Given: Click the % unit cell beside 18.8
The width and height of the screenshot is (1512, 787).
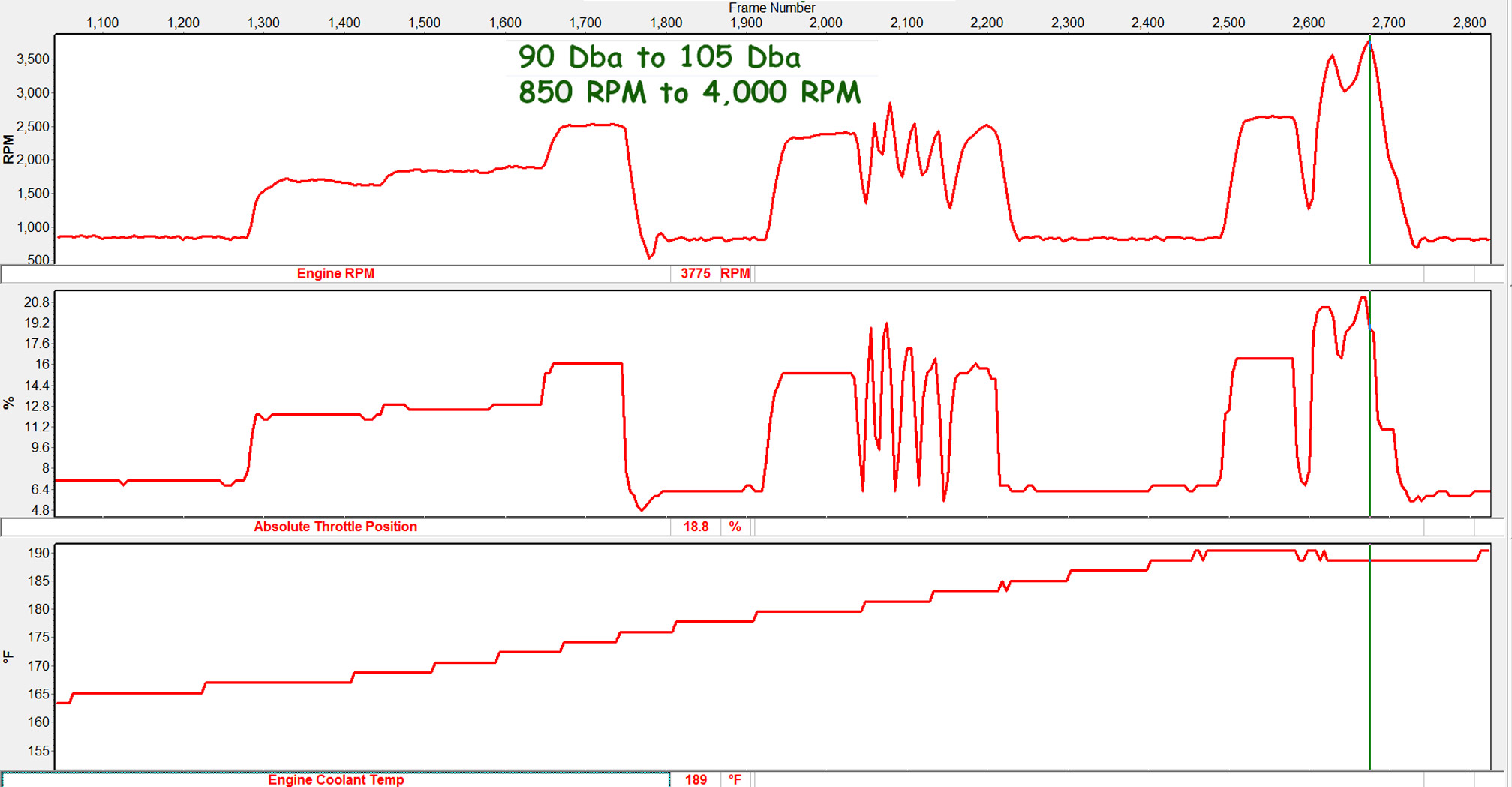Looking at the screenshot, I should click(735, 527).
